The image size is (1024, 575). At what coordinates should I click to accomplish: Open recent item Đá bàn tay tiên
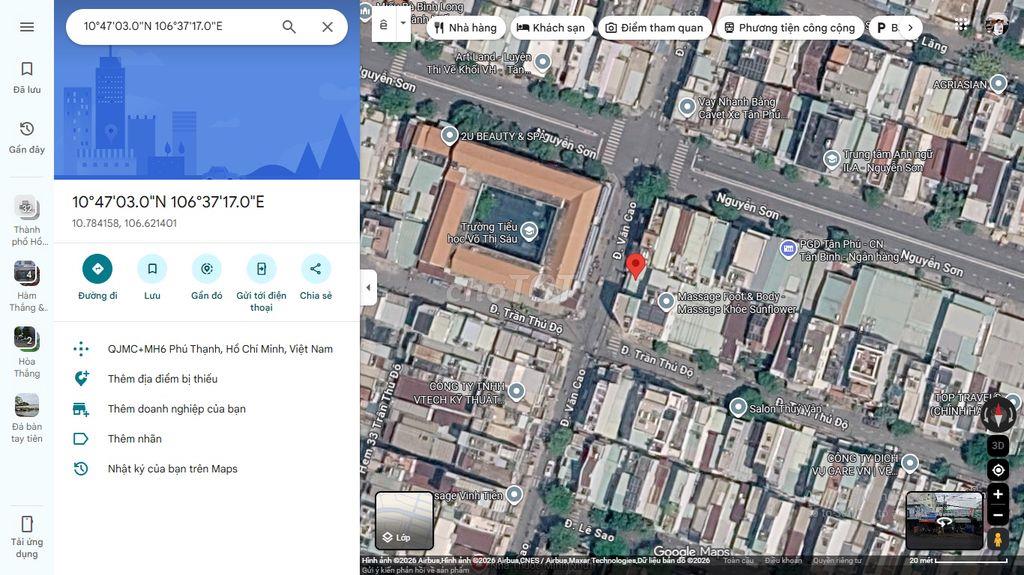27,418
